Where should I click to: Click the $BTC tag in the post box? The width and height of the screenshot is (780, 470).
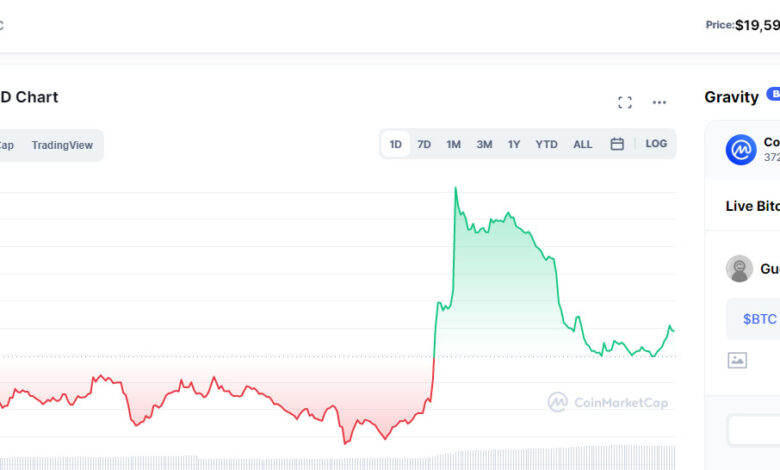click(759, 319)
